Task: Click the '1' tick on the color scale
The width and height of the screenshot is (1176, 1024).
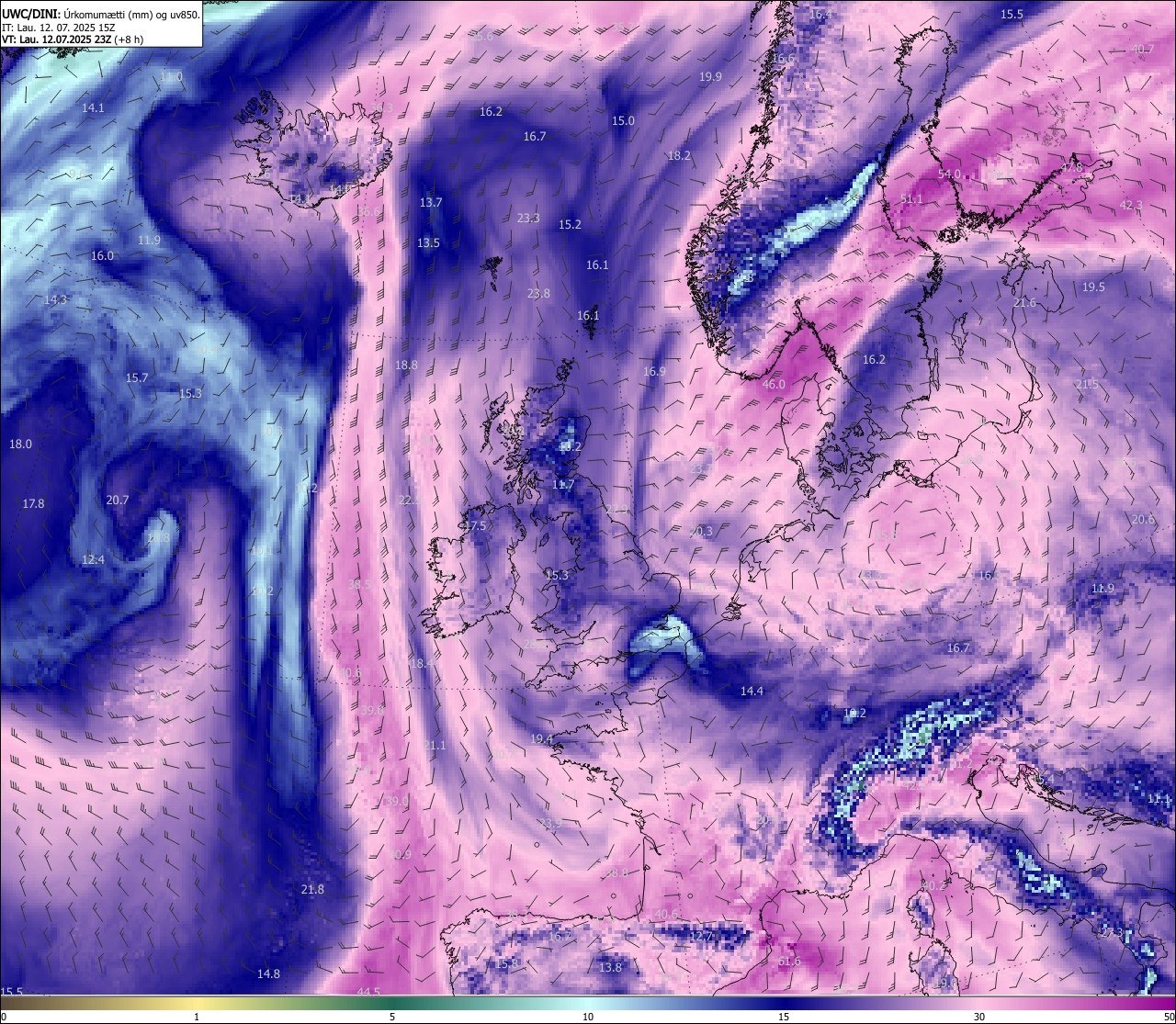Action: (x=197, y=1018)
